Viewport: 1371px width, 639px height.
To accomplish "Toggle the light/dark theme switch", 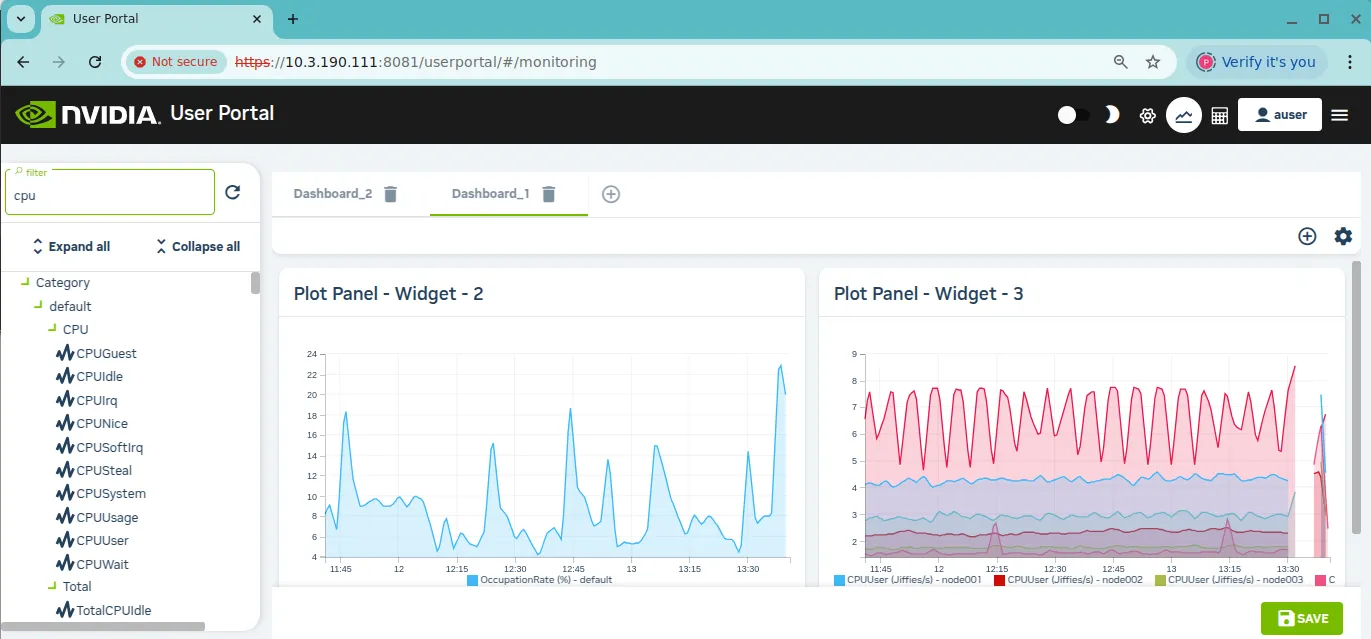I will 1074,115.
